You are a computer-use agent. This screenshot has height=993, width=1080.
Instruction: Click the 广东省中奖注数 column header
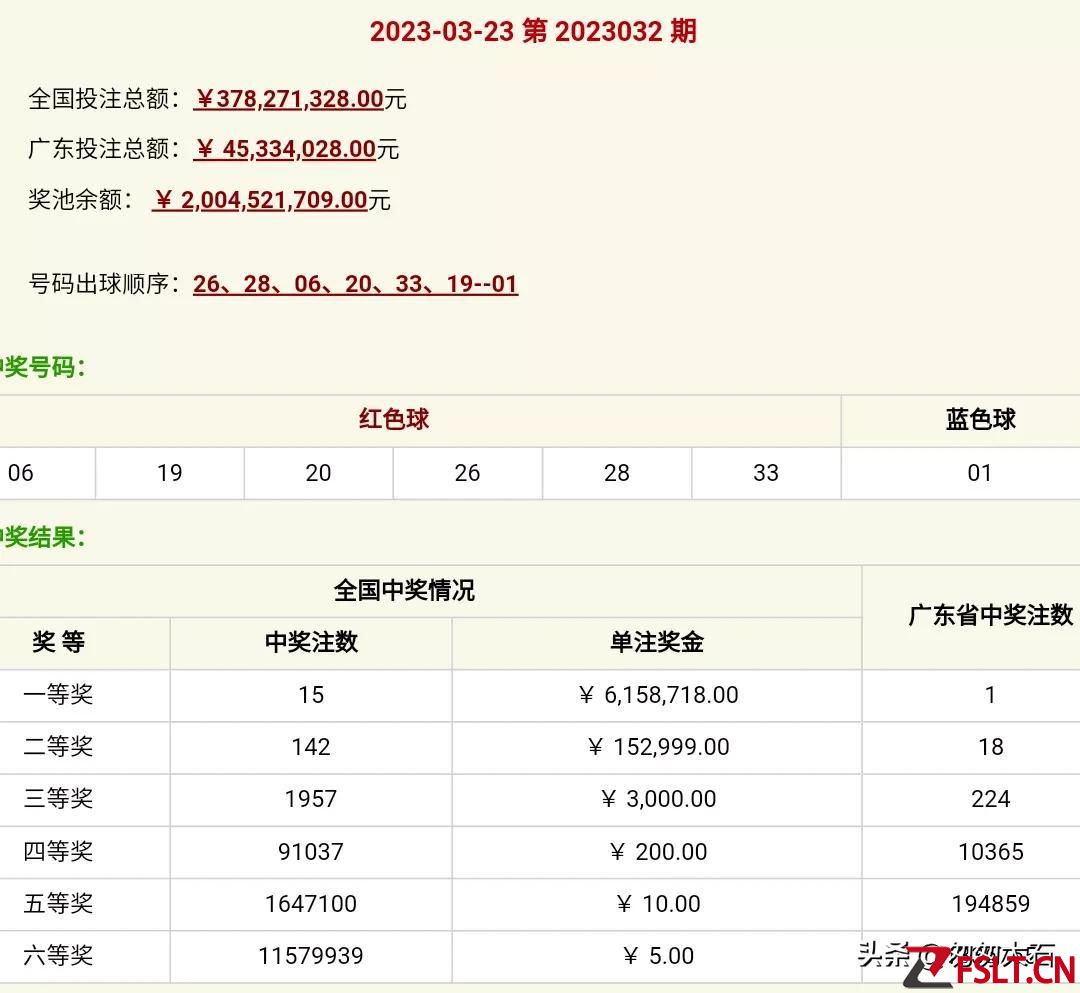pos(990,615)
